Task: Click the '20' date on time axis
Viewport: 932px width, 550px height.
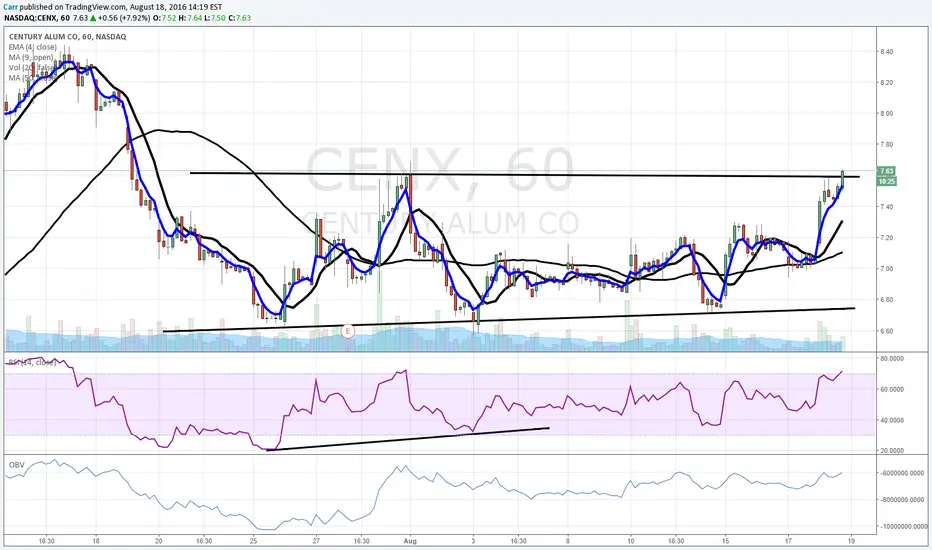Action: pos(159,541)
